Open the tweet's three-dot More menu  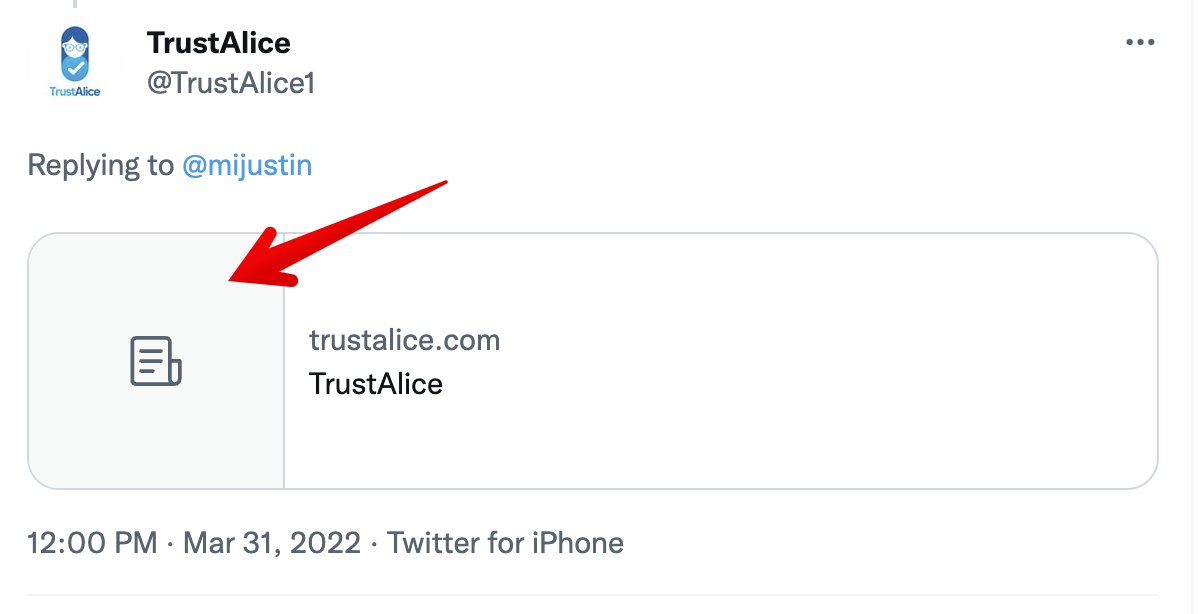[1140, 42]
